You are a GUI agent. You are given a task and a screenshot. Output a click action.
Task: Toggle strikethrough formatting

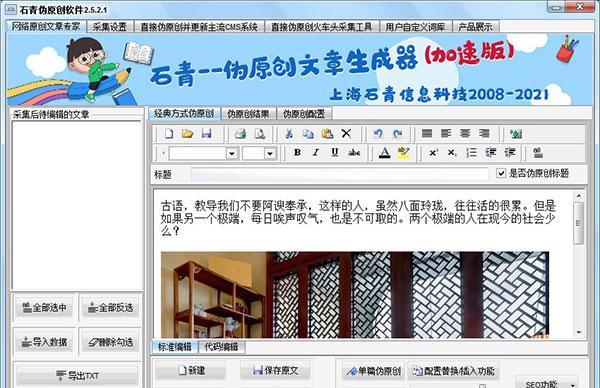coord(354,153)
